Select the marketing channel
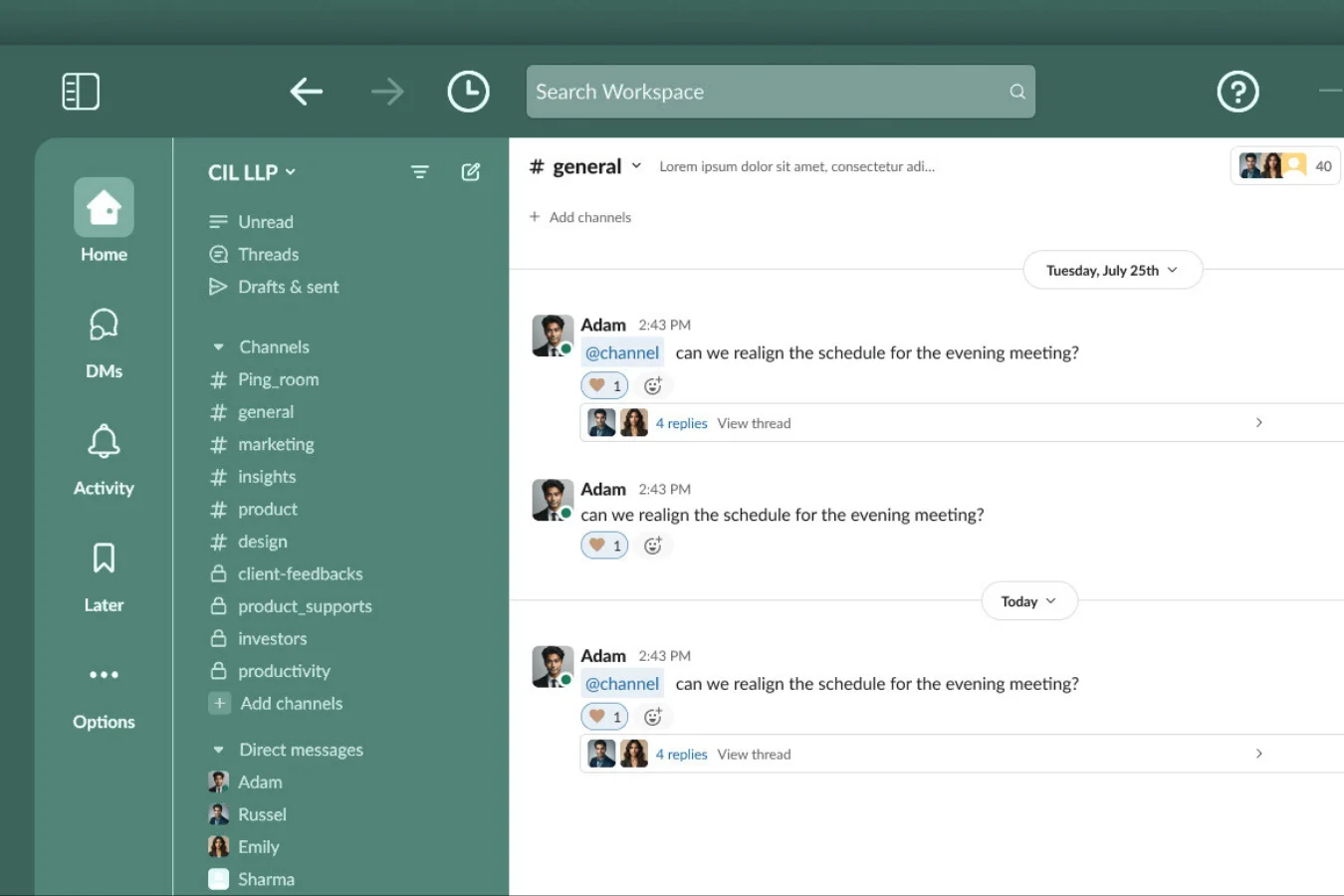 [276, 444]
